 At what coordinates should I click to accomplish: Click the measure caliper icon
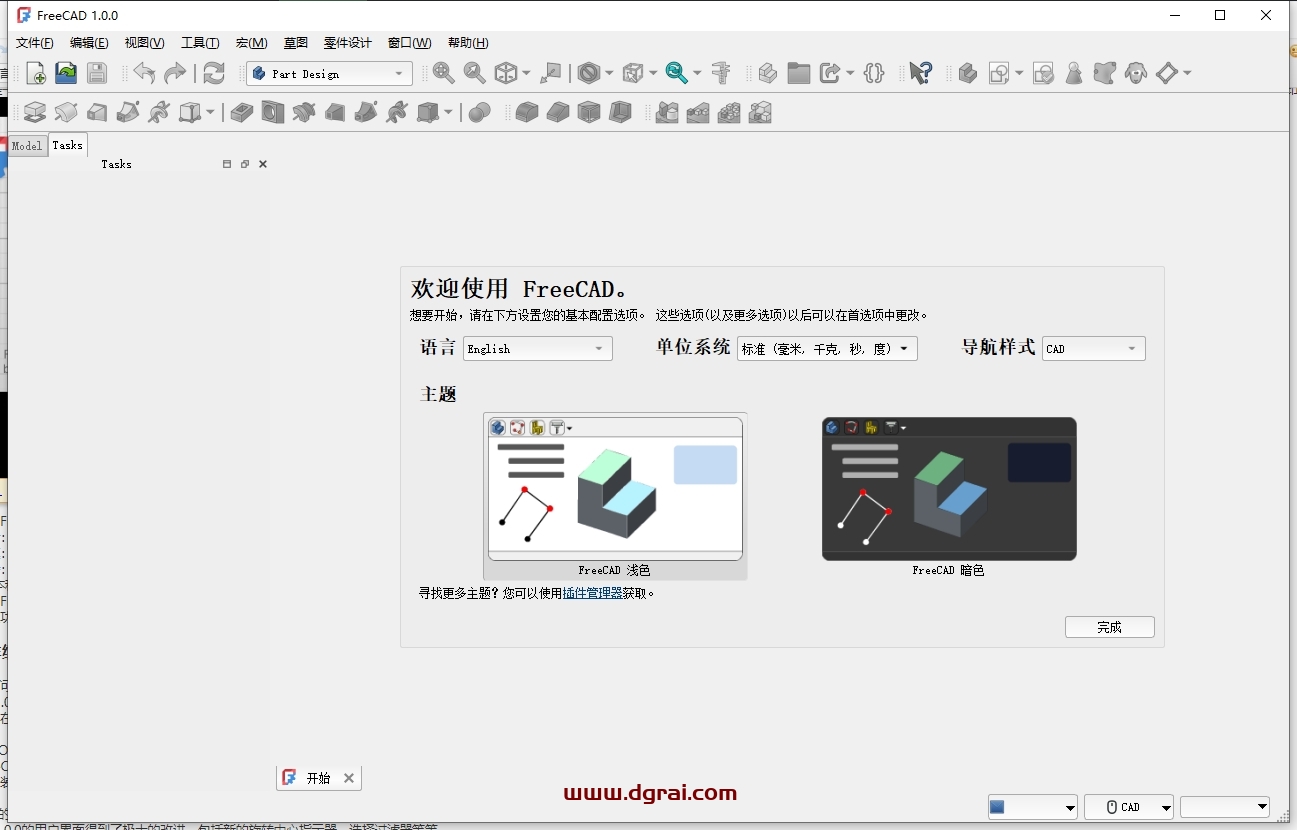point(722,73)
